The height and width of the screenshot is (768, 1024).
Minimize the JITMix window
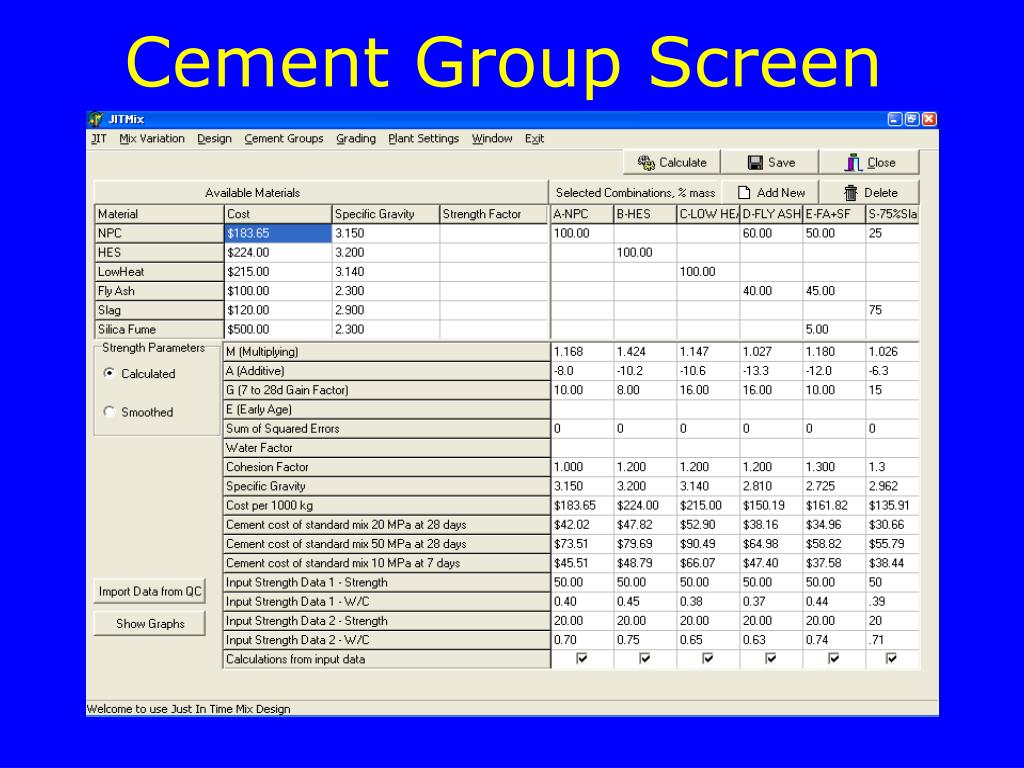point(895,119)
